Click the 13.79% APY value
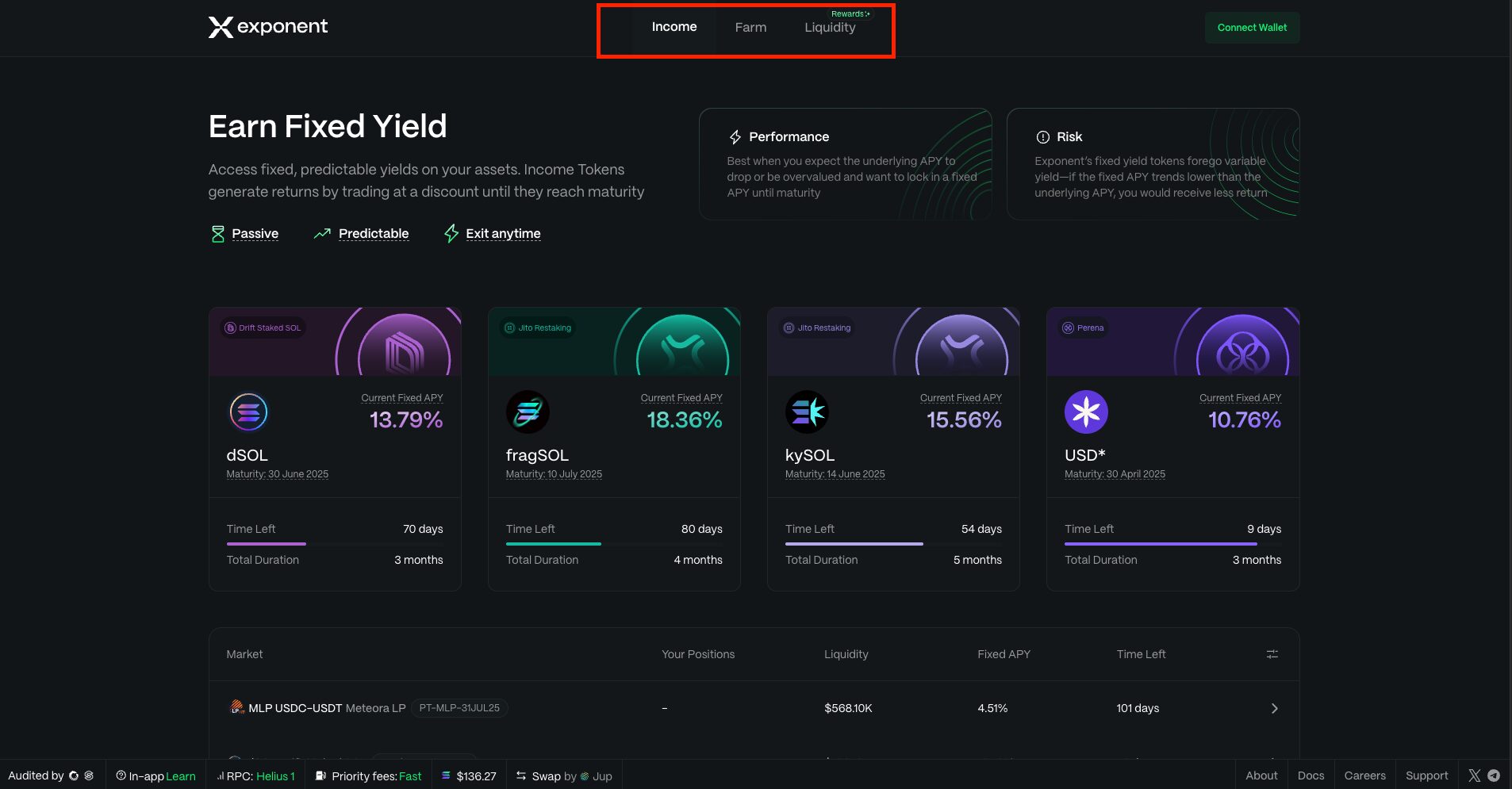1512x789 pixels. 406,419
